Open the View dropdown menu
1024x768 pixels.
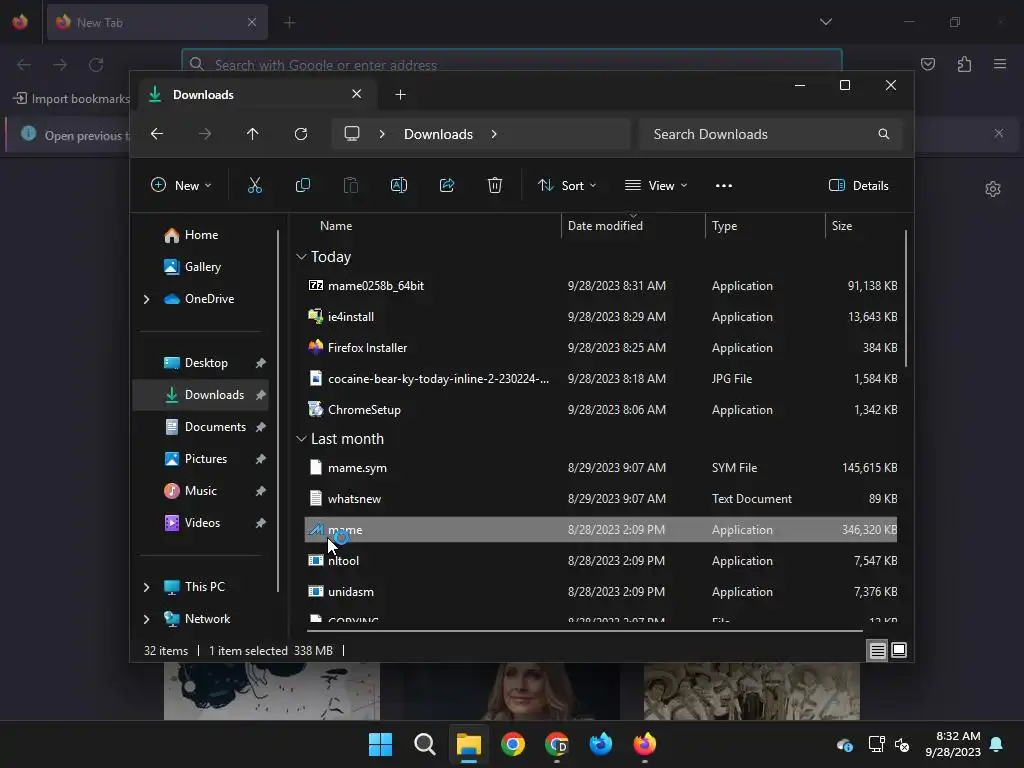pos(656,185)
